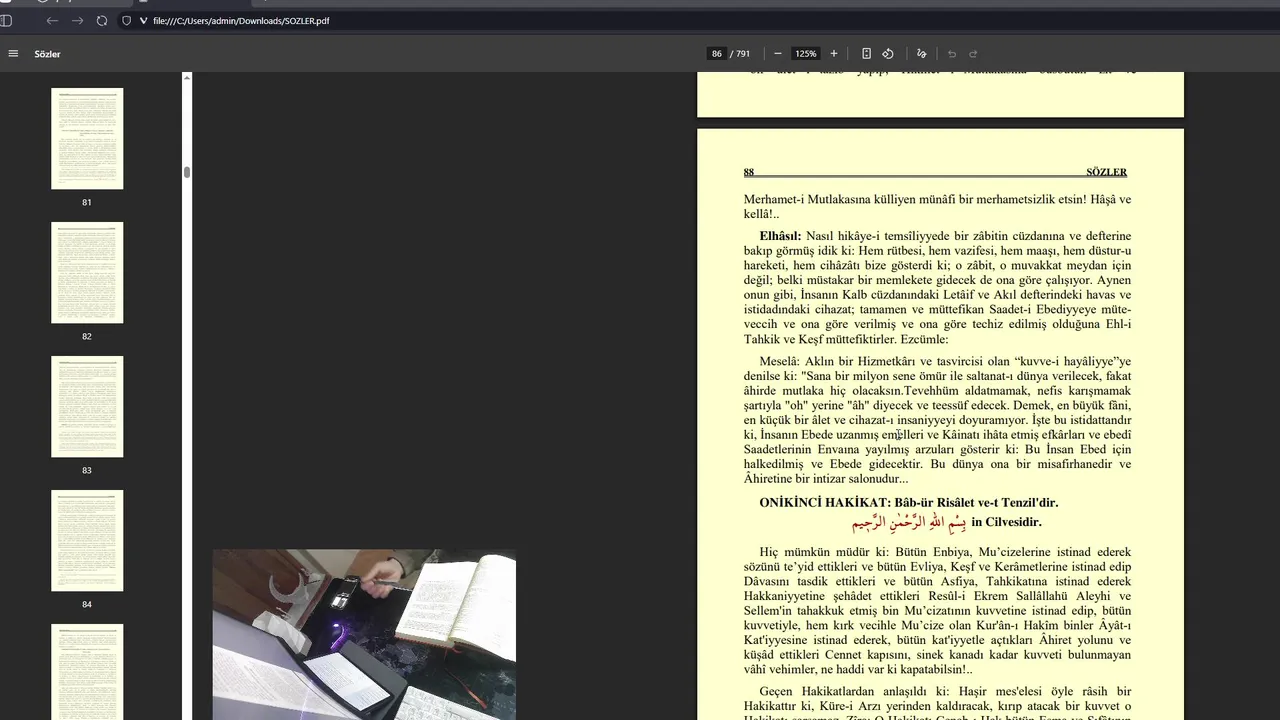
Task: Open page 81 thumbnail
Action: pos(87,138)
